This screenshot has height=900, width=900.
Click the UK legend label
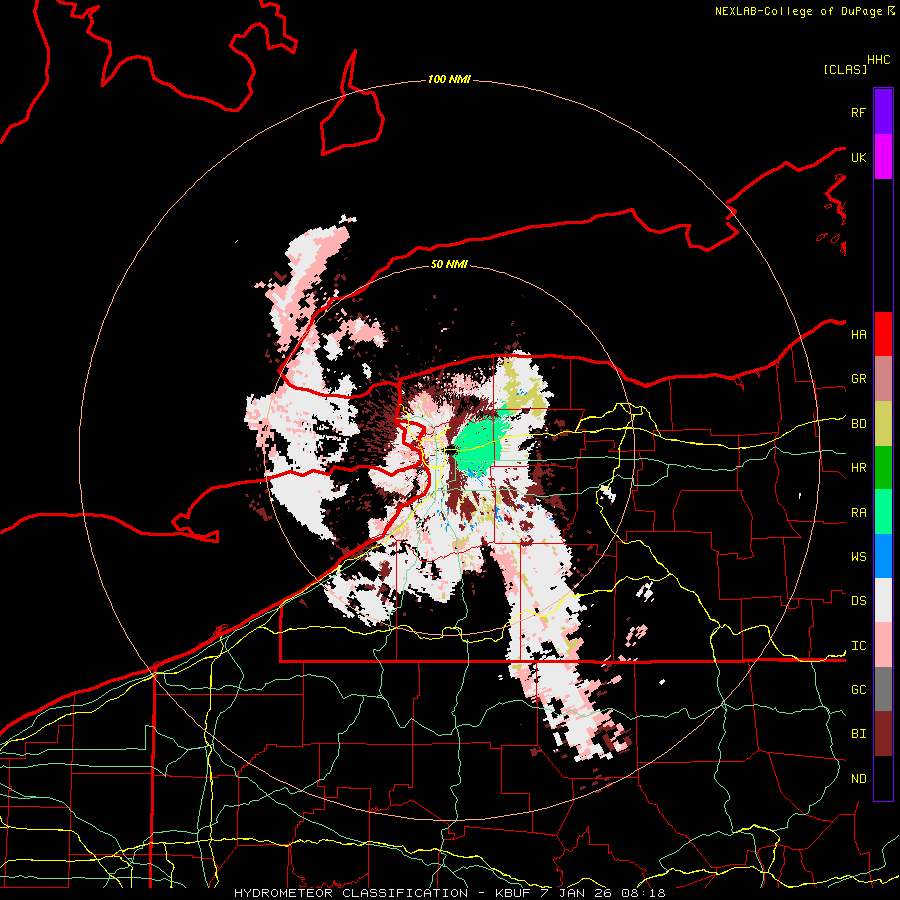pos(858,157)
